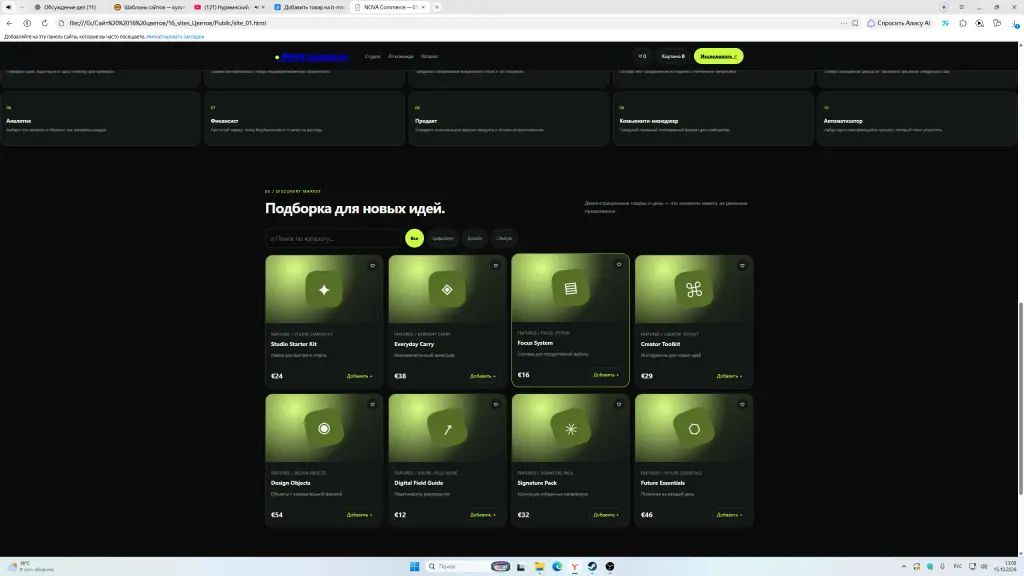Reload the page with browser refresh icon
The height and width of the screenshot is (576, 1024).
[44, 23]
